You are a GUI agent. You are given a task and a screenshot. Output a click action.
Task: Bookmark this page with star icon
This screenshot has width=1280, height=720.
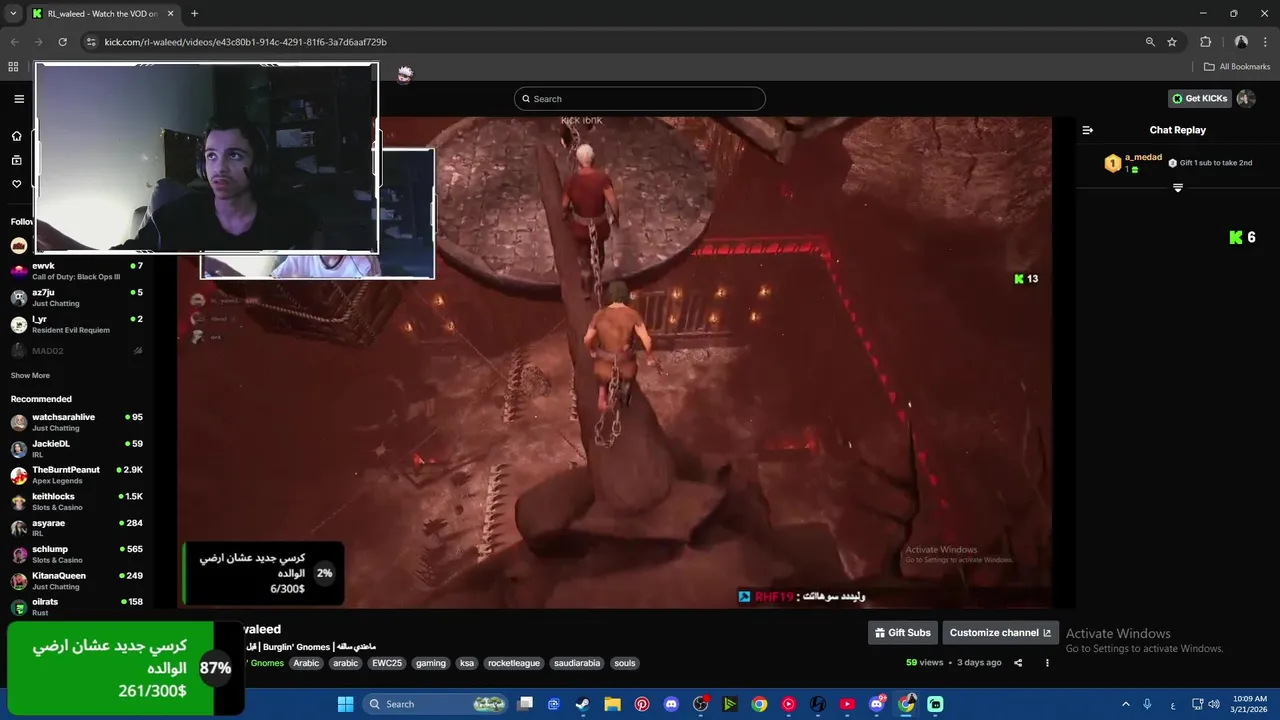point(1172,42)
